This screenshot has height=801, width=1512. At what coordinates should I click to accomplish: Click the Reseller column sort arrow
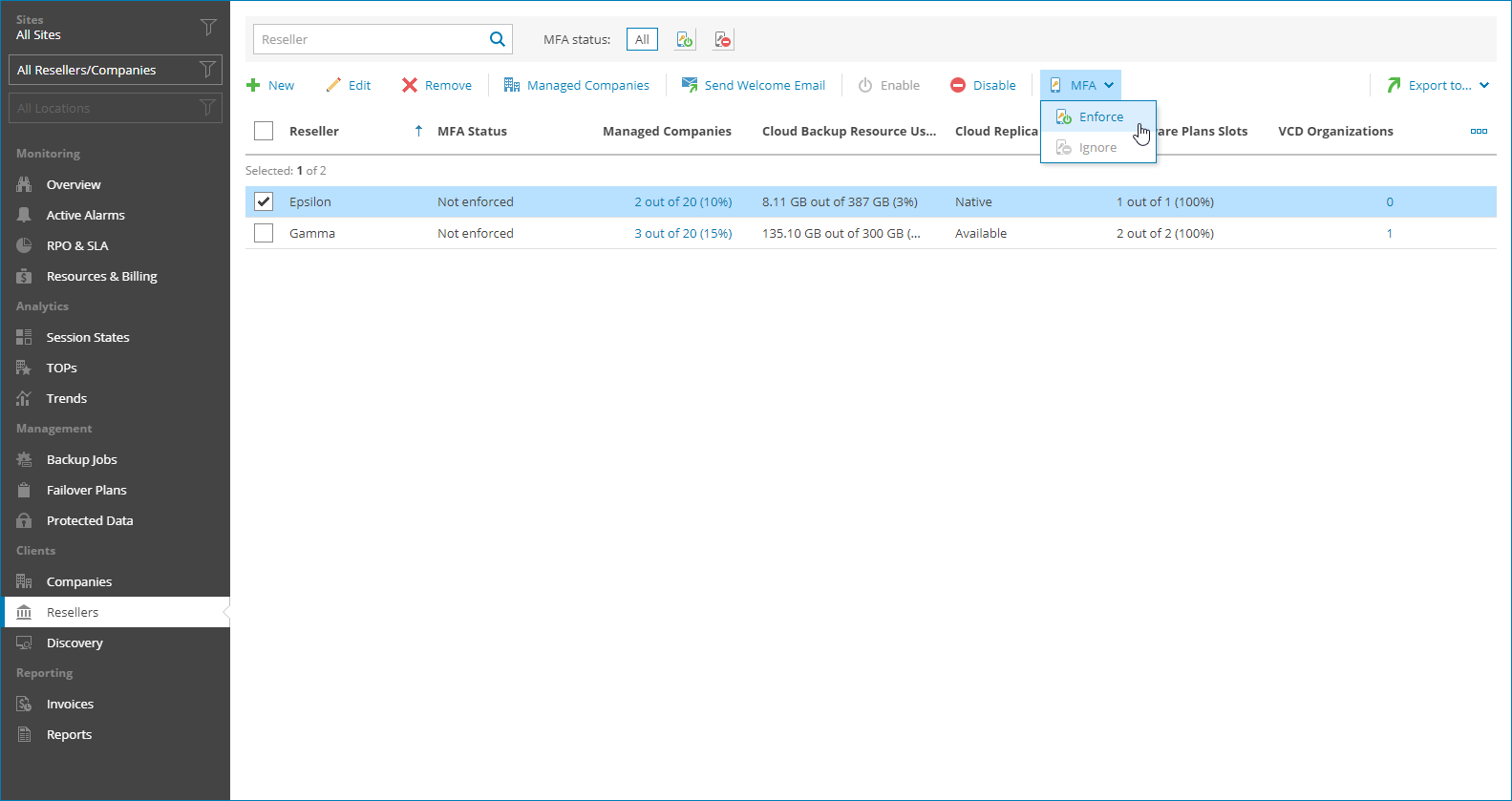pos(418,131)
